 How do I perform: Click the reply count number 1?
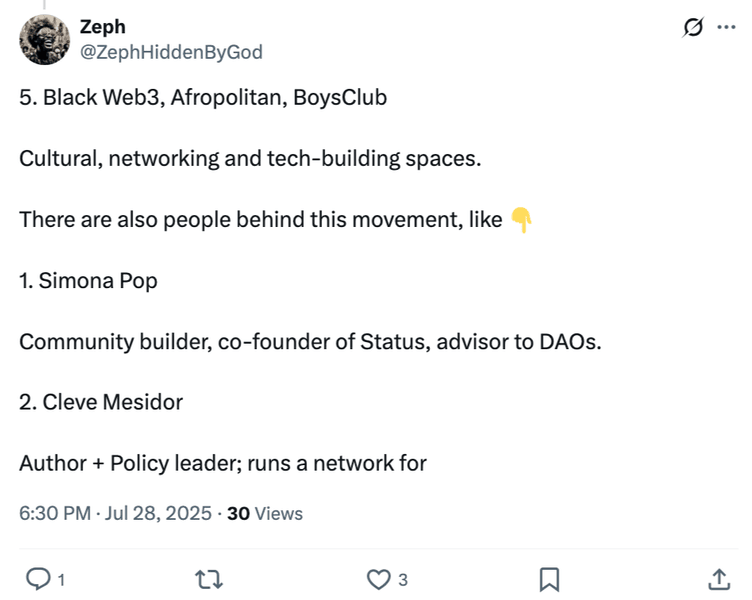click(60, 580)
